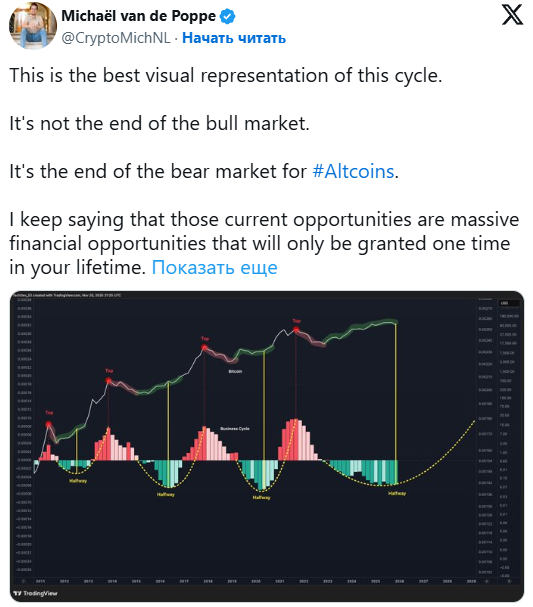Open the X logo link
533x607 pixels.
click(512, 15)
